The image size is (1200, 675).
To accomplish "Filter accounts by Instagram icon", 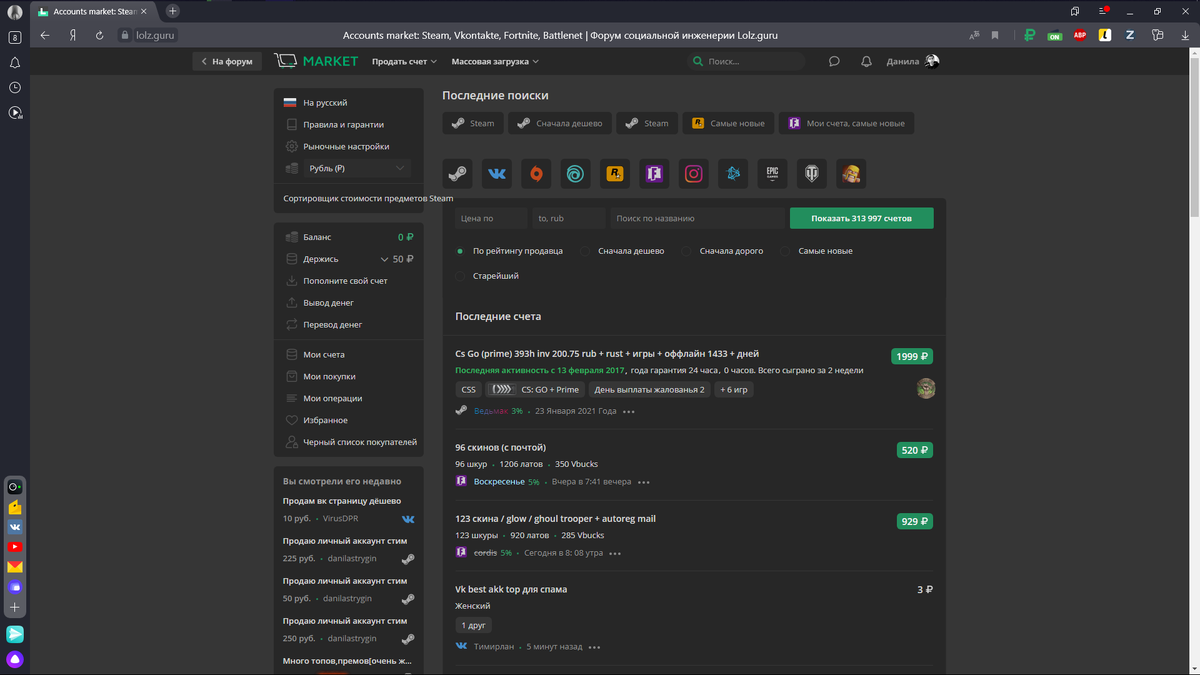I will (693, 173).
